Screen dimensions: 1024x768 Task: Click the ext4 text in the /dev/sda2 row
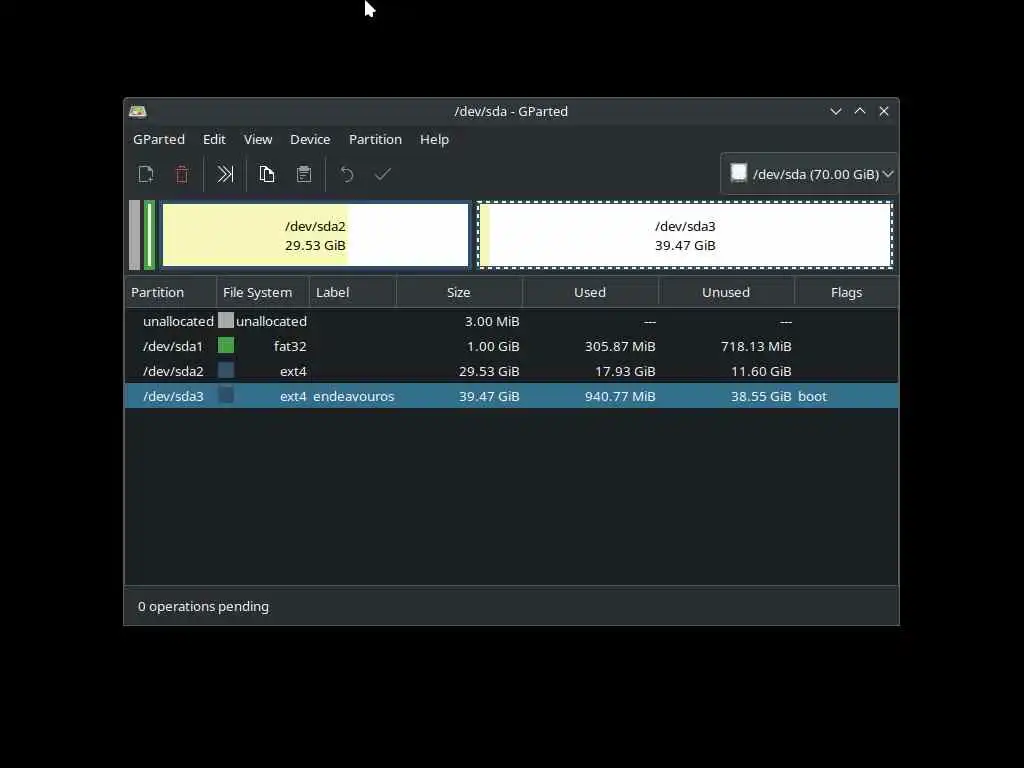293,372
